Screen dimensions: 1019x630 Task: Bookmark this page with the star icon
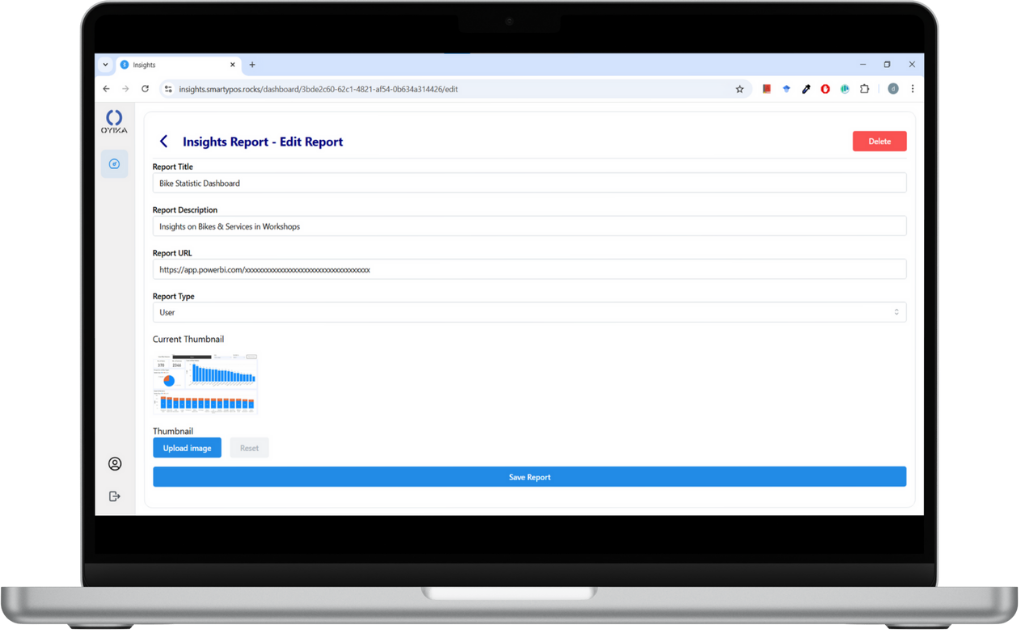(x=740, y=89)
